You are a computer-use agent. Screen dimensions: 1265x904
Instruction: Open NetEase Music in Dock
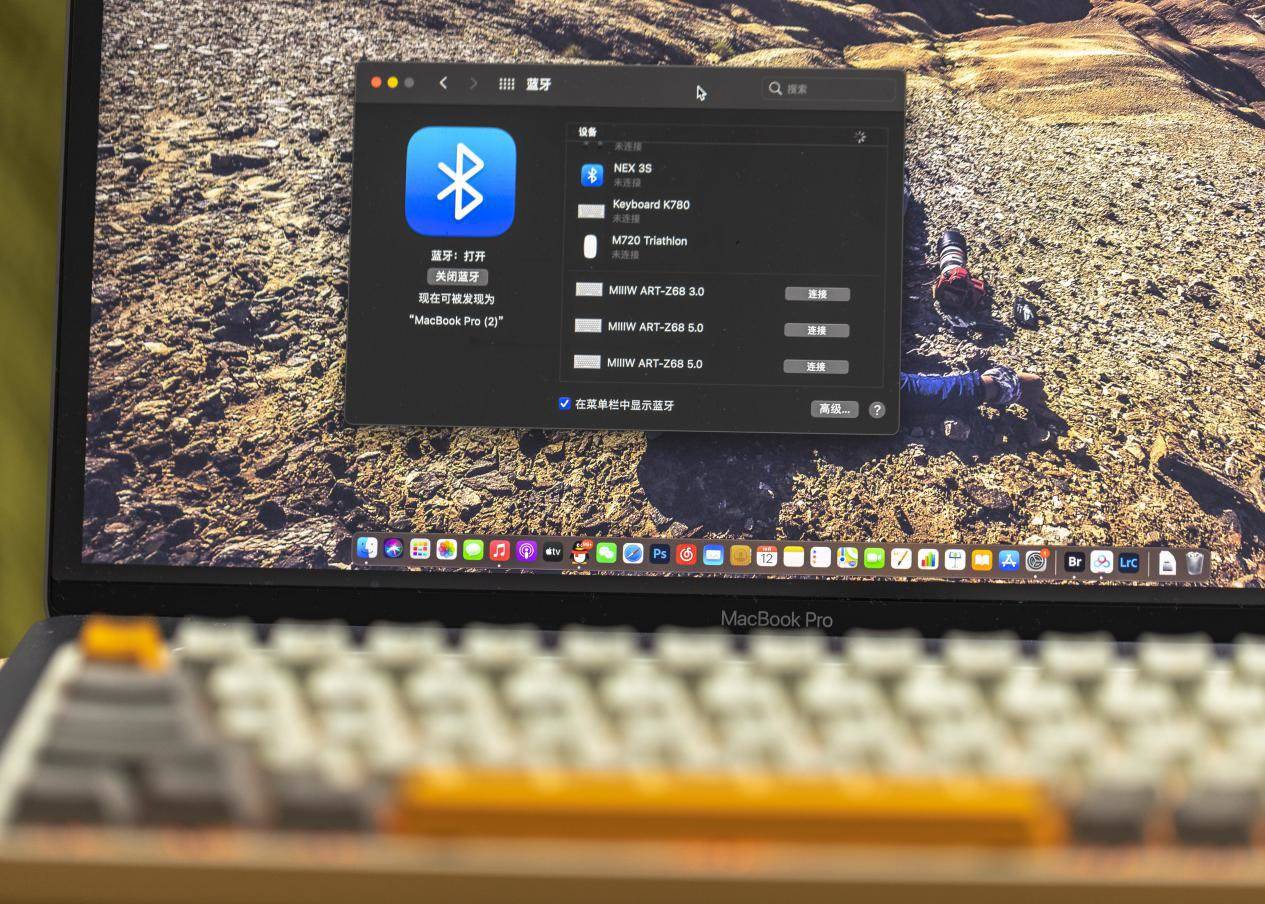click(x=686, y=554)
